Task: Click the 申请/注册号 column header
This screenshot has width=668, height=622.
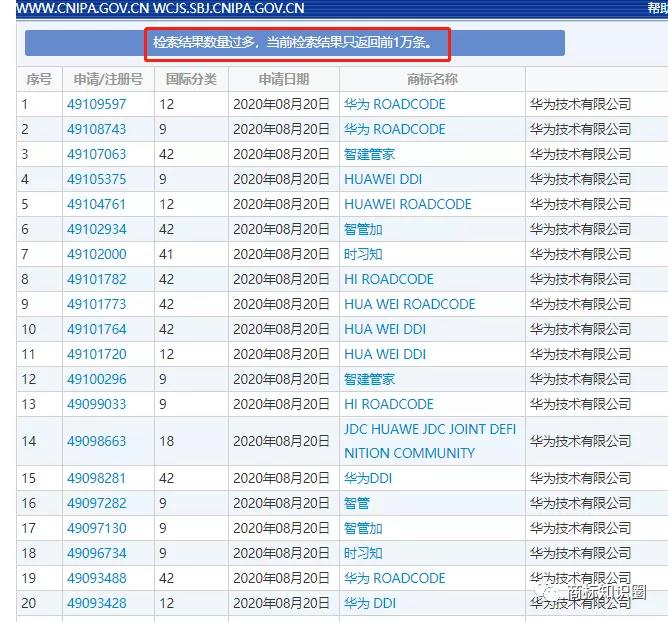Action: pos(108,79)
